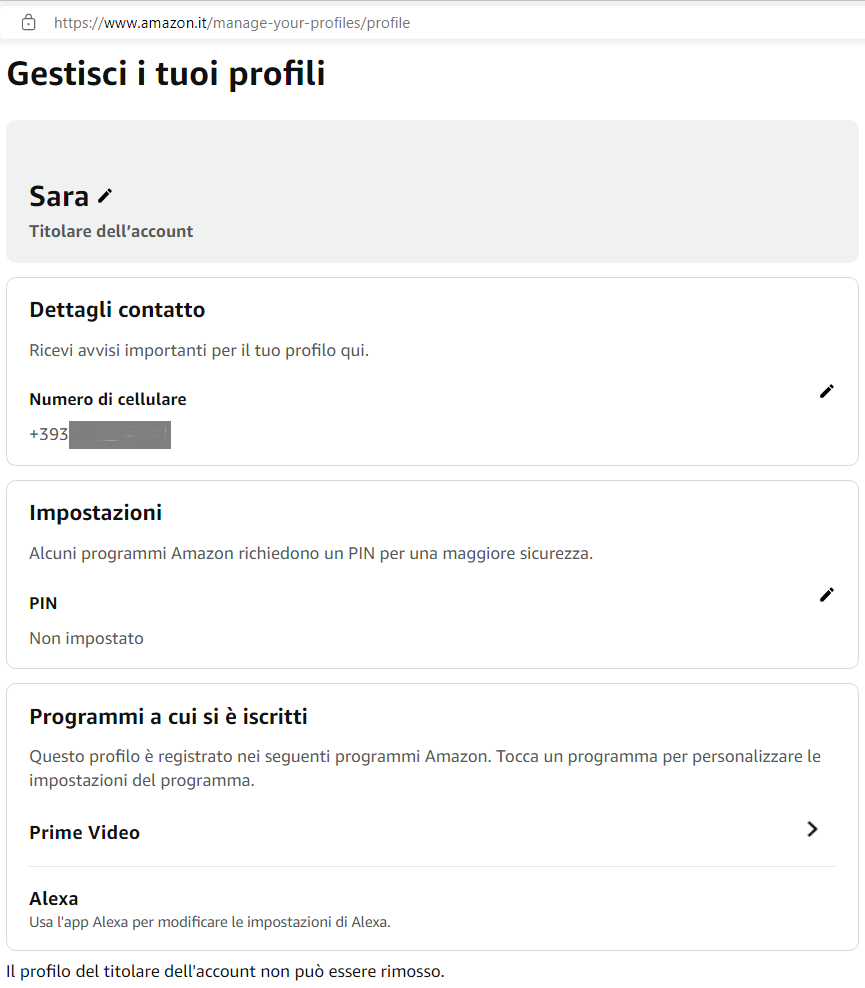Click the 'Dettagli contatto' section heading
The image size is (865, 988).
pos(117,310)
